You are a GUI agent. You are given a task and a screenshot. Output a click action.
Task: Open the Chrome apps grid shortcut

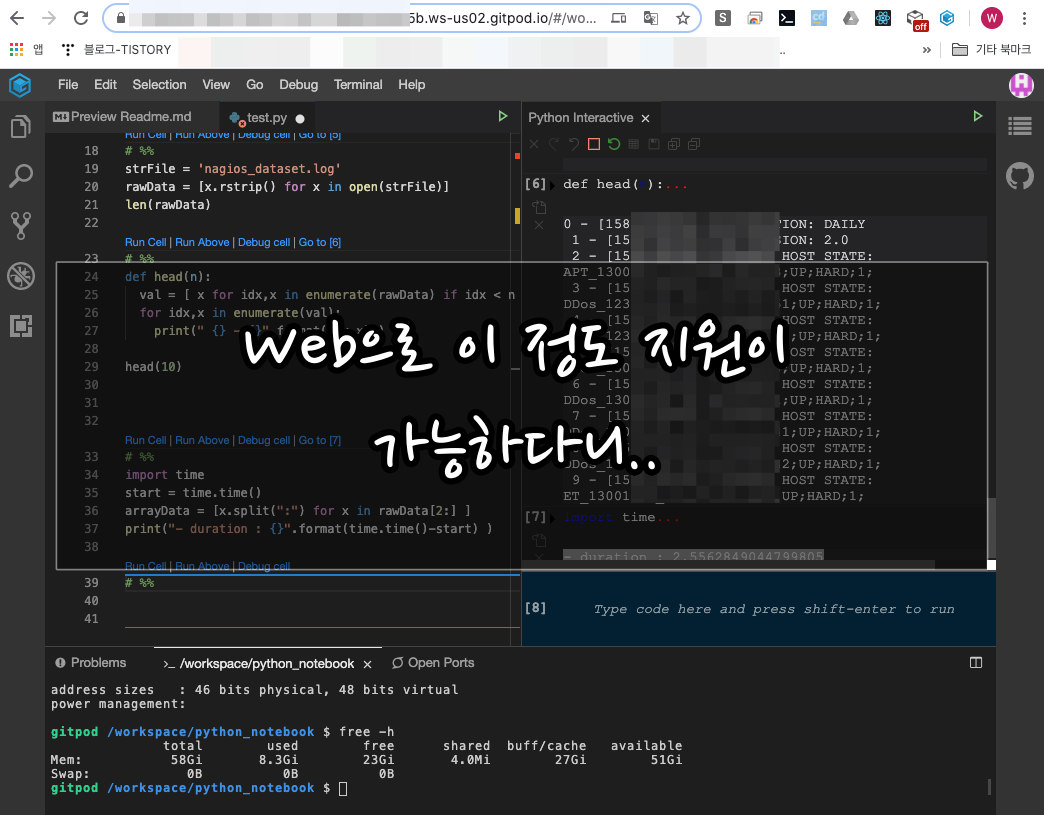click(17, 49)
